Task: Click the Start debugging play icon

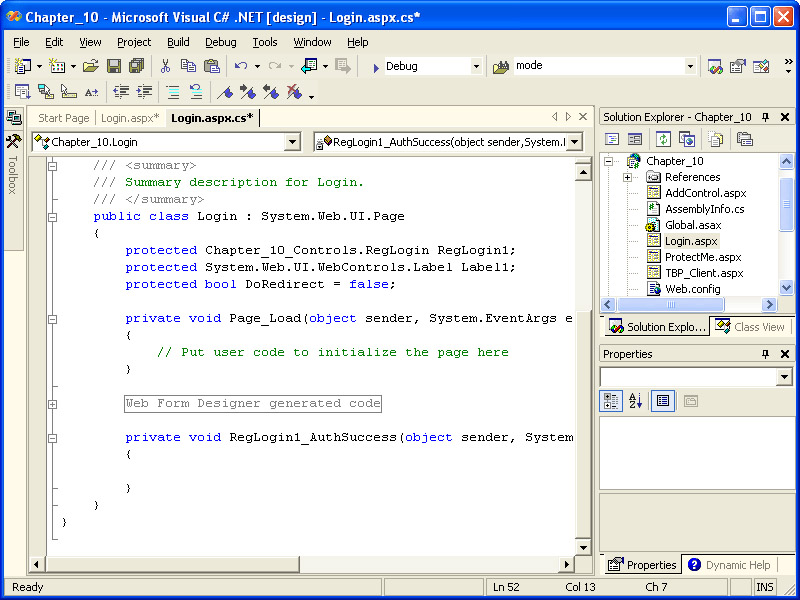Action: point(374,67)
